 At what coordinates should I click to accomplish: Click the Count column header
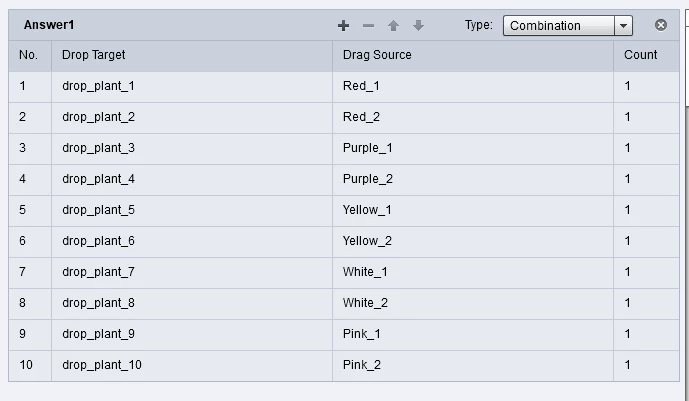(x=640, y=55)
